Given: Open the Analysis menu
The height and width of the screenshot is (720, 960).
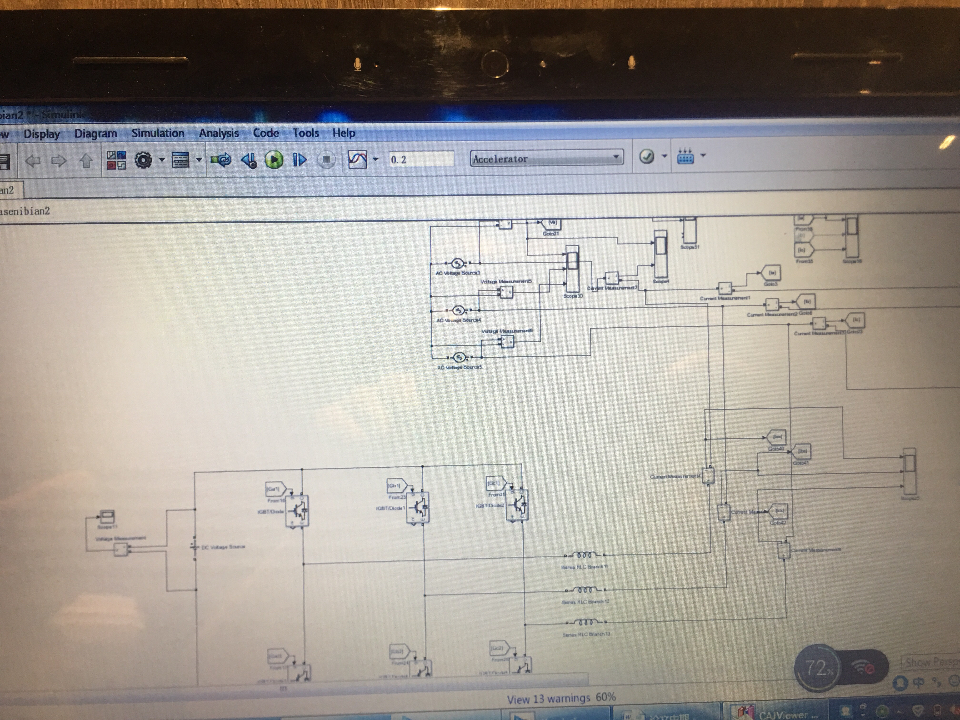Looking at the screenshot, I should (219, 133).
